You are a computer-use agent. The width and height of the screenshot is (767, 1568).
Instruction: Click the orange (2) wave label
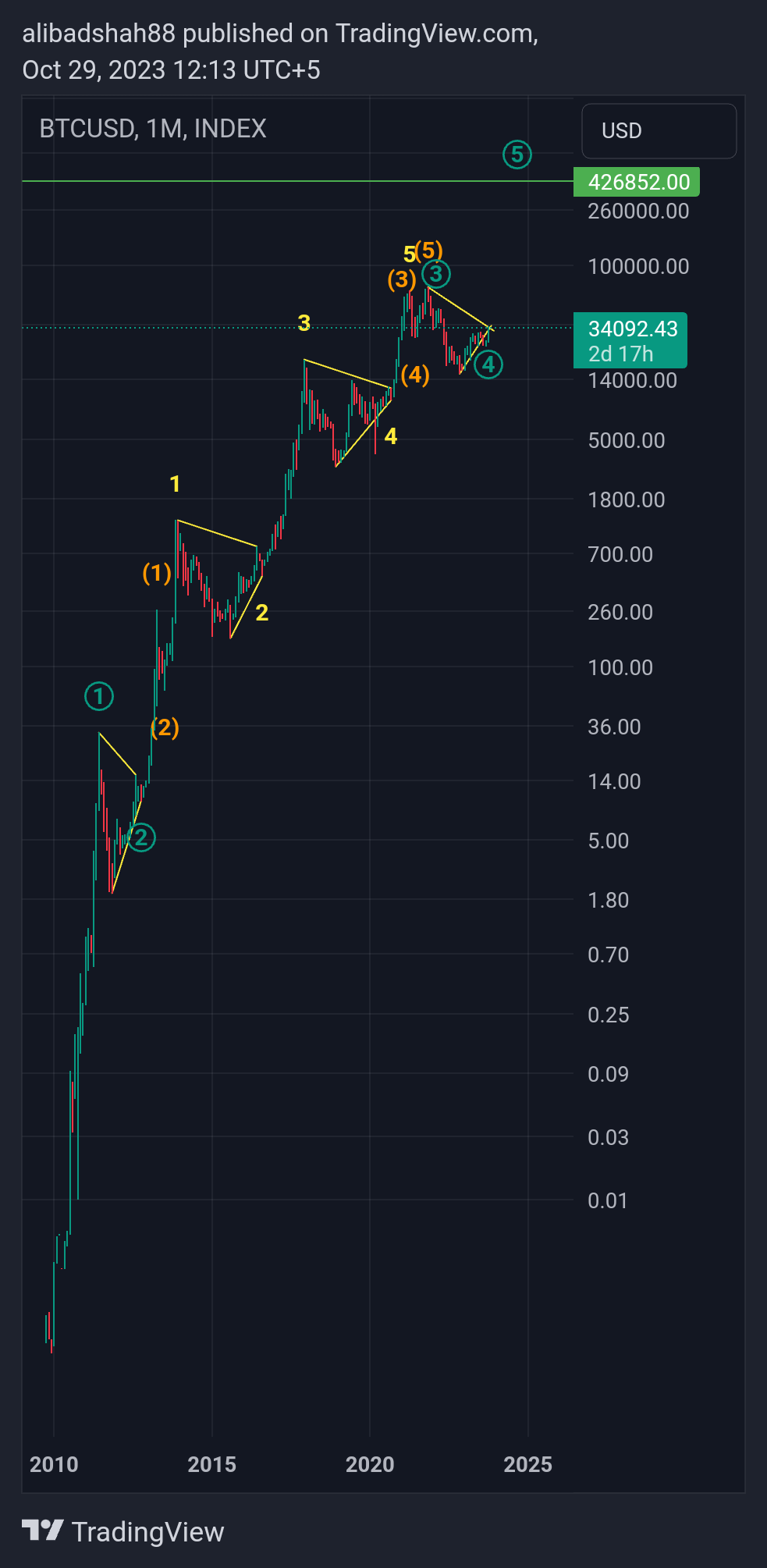coord(165,727)
